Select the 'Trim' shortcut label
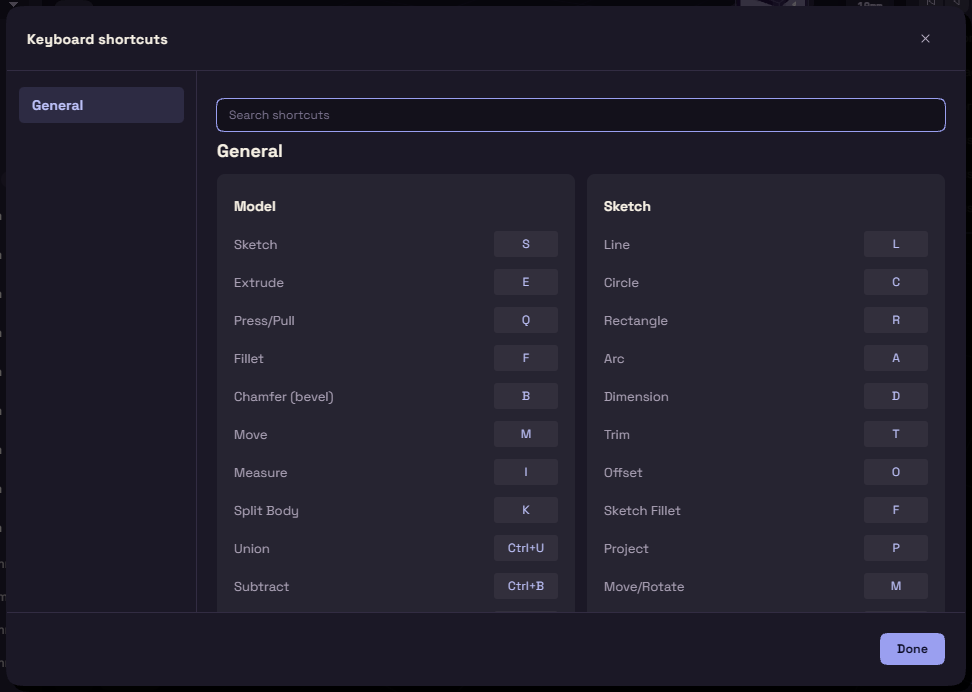The width and height of the screenshot is (972, 692). pyautogui.click(x=617, y=435)
